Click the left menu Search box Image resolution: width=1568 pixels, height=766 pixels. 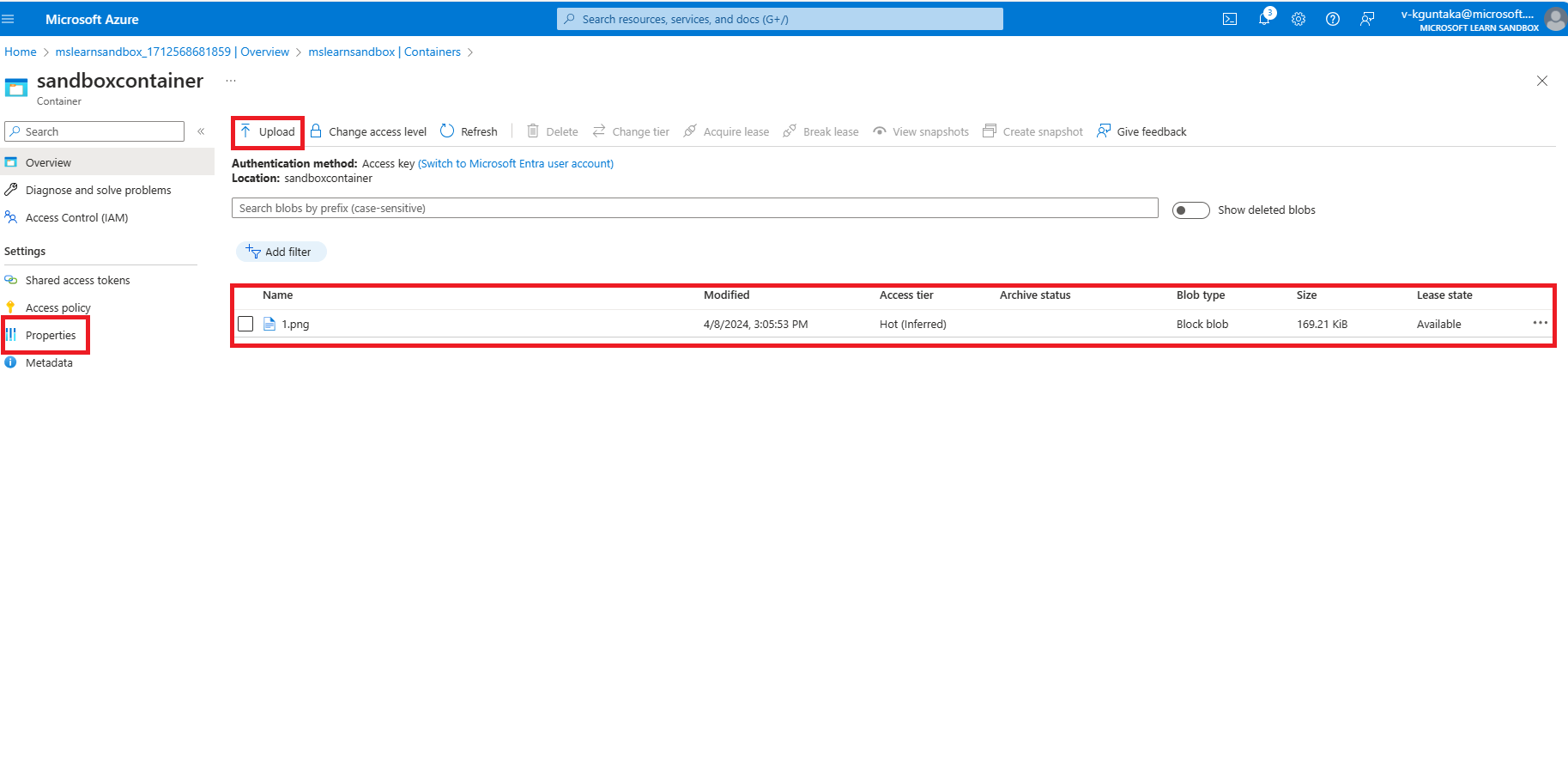pos(94,131)
